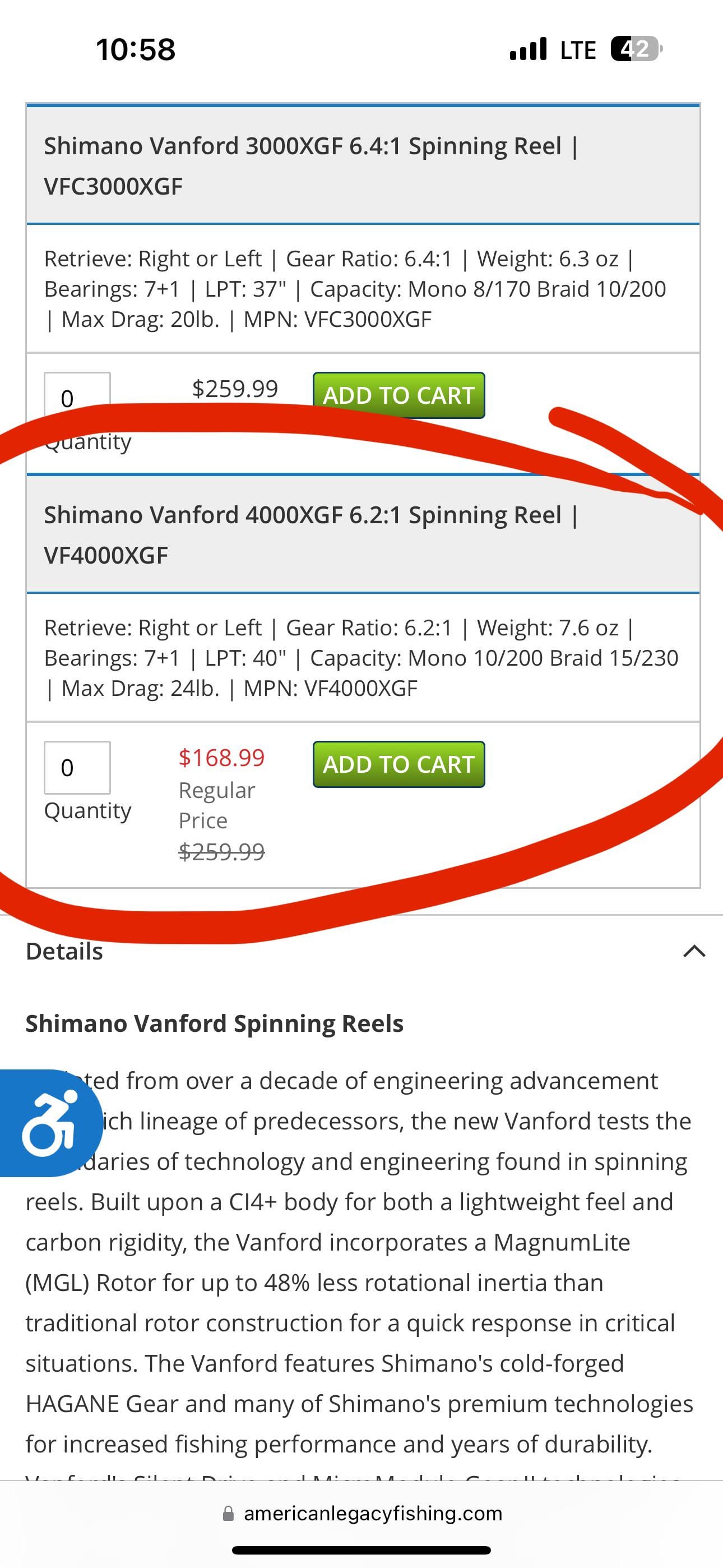Tap the 10:58 clock in status bar
The width and height of the screenshot is (723, 1568).
pos(136,49)
